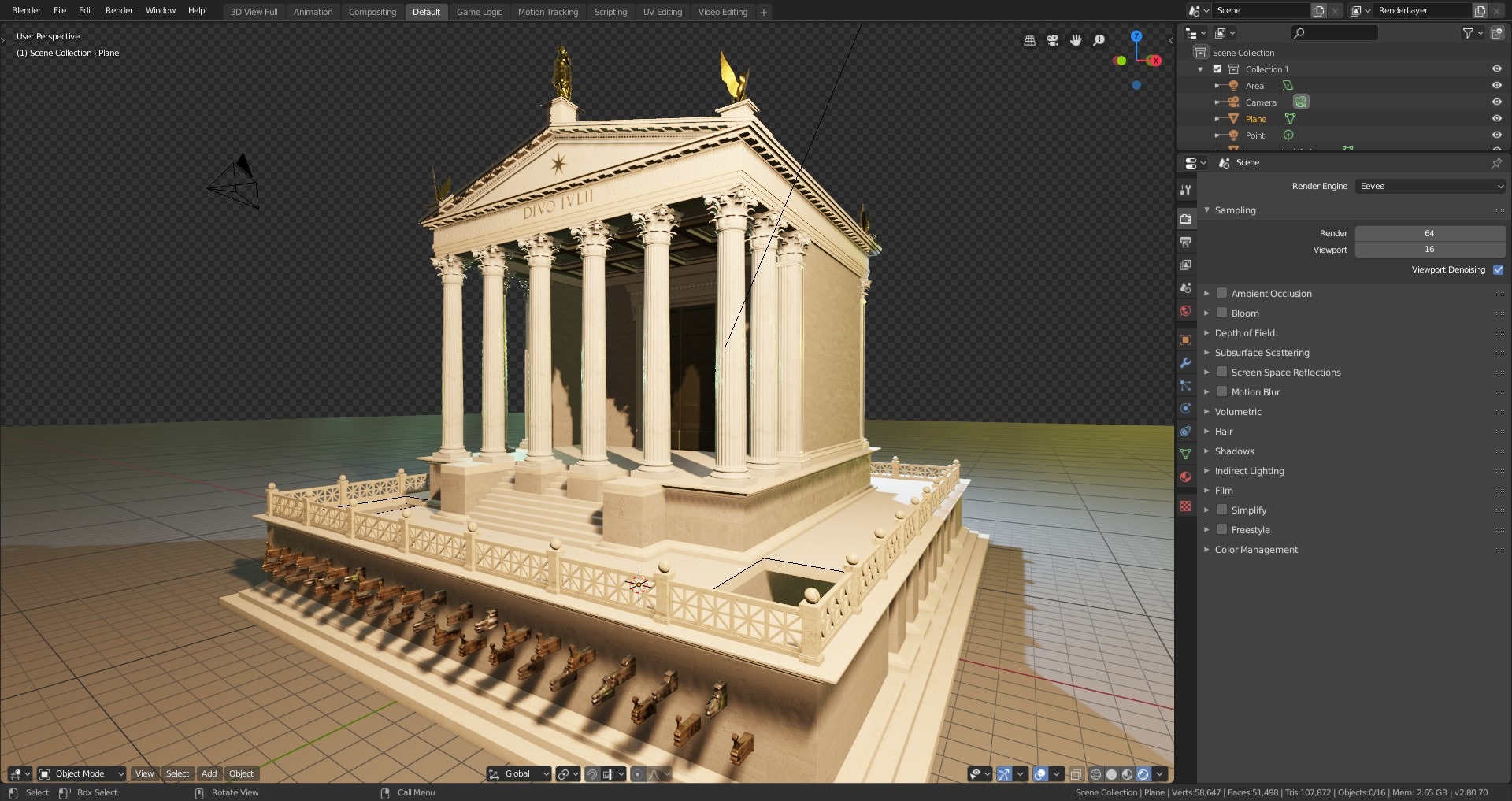Screen dimensions: 1512x801
Task: Open Object Mode dropdown
Action: (x=82, y=774)
